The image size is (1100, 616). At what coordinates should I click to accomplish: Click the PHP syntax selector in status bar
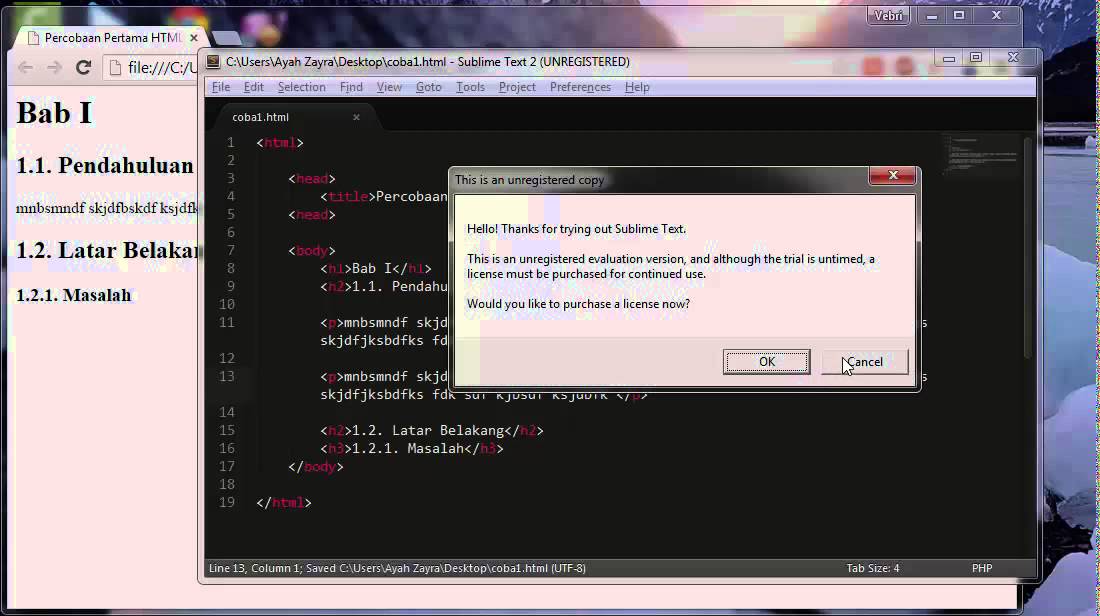coord(982,568)
